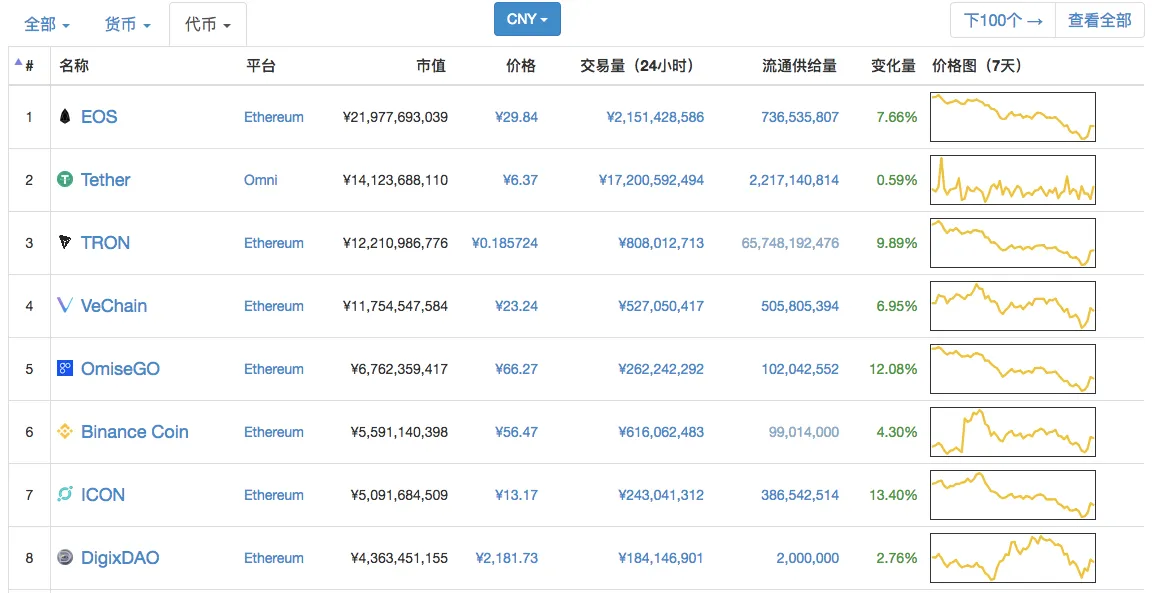The width and height of the screenshot is (1162, 593).
Task: Click the TRON coin logo icon
Action: point(65,242)
